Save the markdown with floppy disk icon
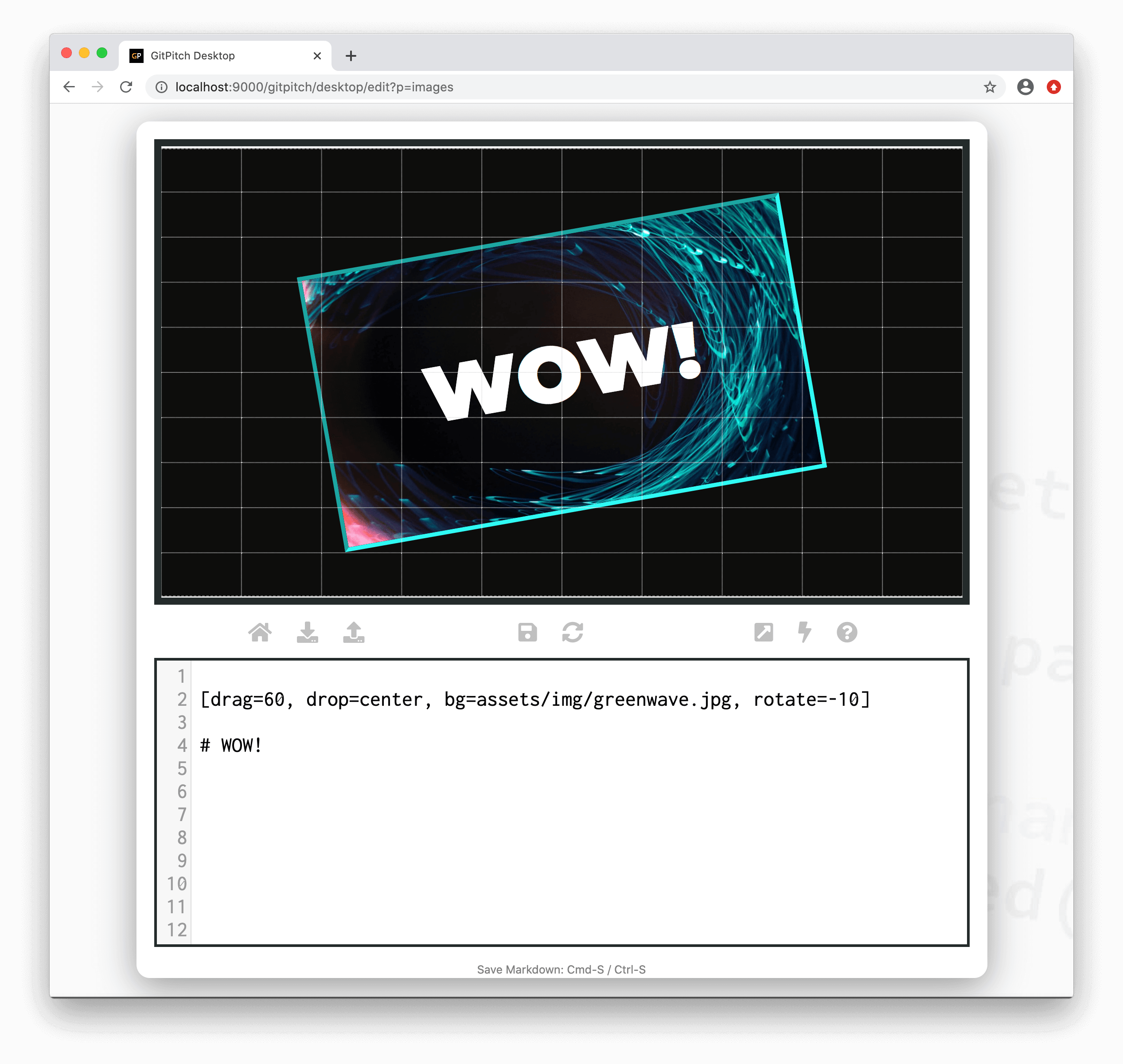The width and height of the screenshot is (1123, 1064). pyautogui.click(x=527, y=632)
